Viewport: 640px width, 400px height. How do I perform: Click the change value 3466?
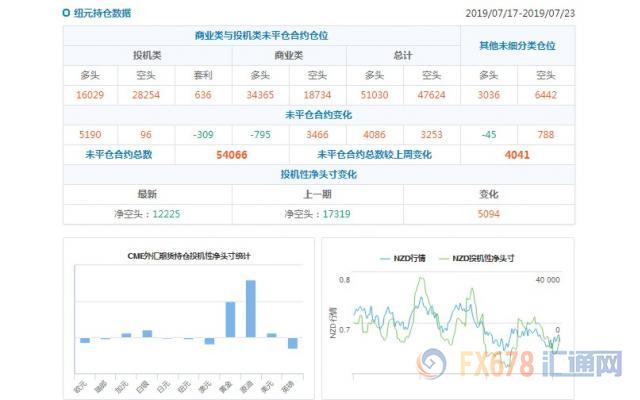point(318,135)
